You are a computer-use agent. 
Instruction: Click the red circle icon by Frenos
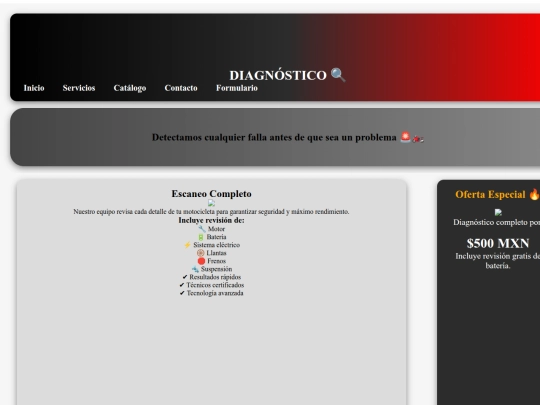[x=201, y=261]
